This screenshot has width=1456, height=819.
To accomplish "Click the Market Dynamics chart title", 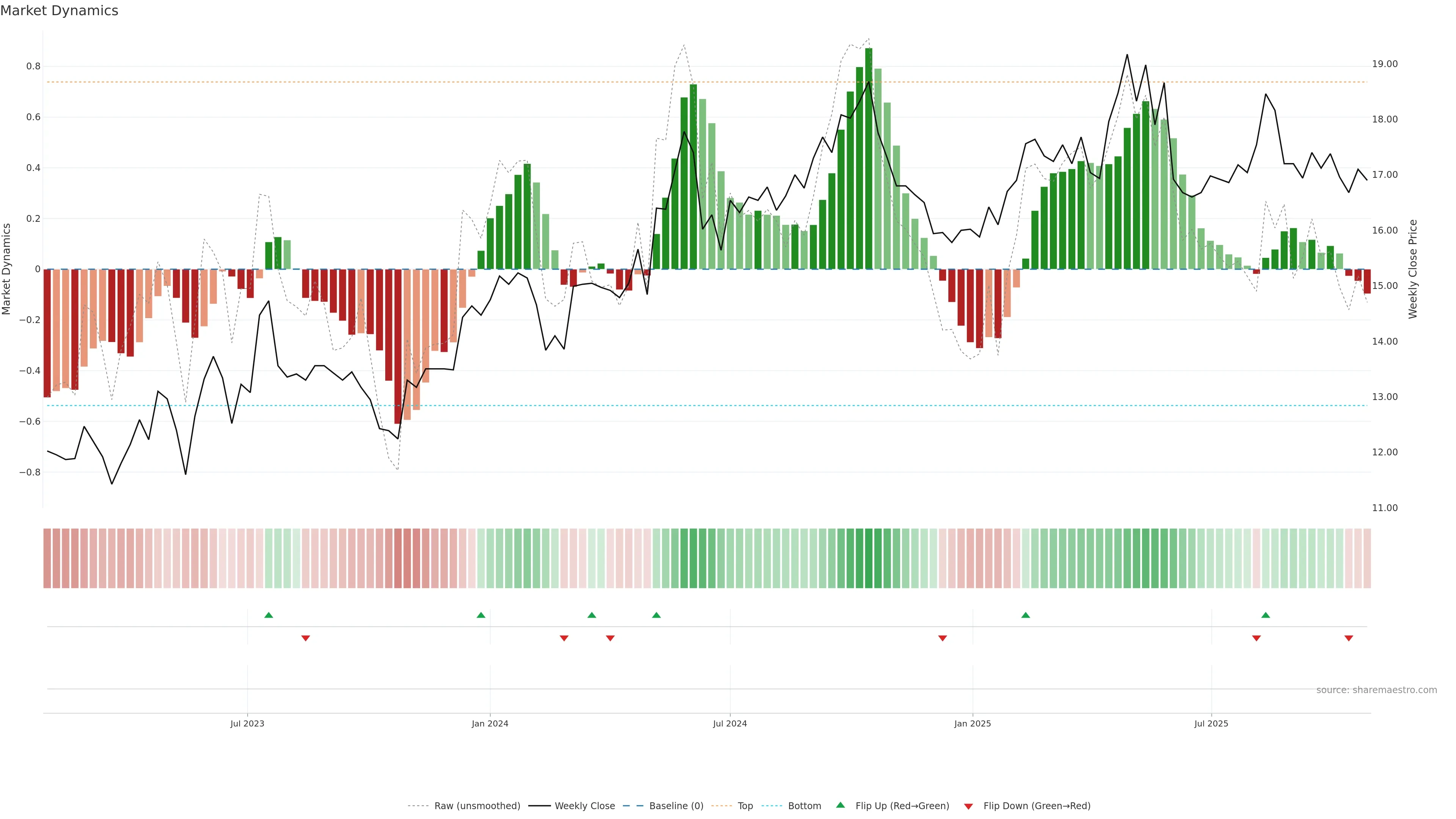I will tap(60, 11).
